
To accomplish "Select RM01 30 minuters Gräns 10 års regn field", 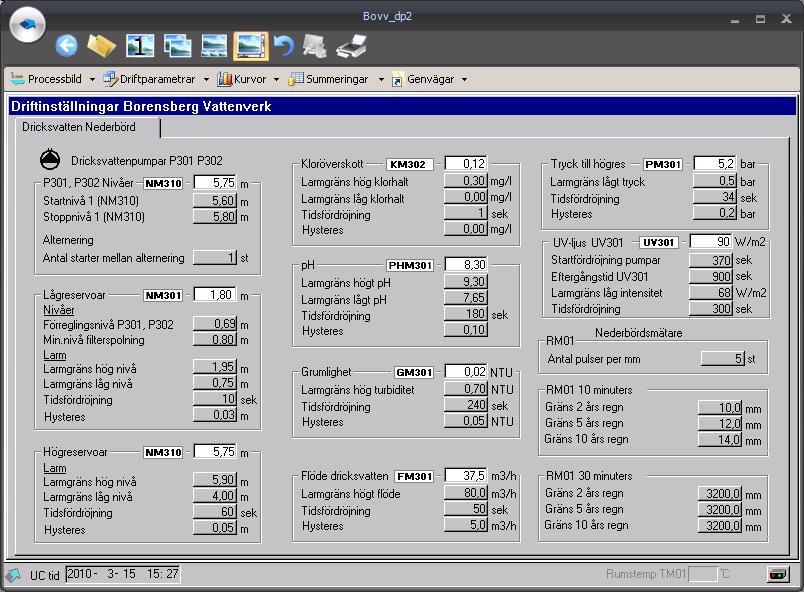I will point(720,525).
